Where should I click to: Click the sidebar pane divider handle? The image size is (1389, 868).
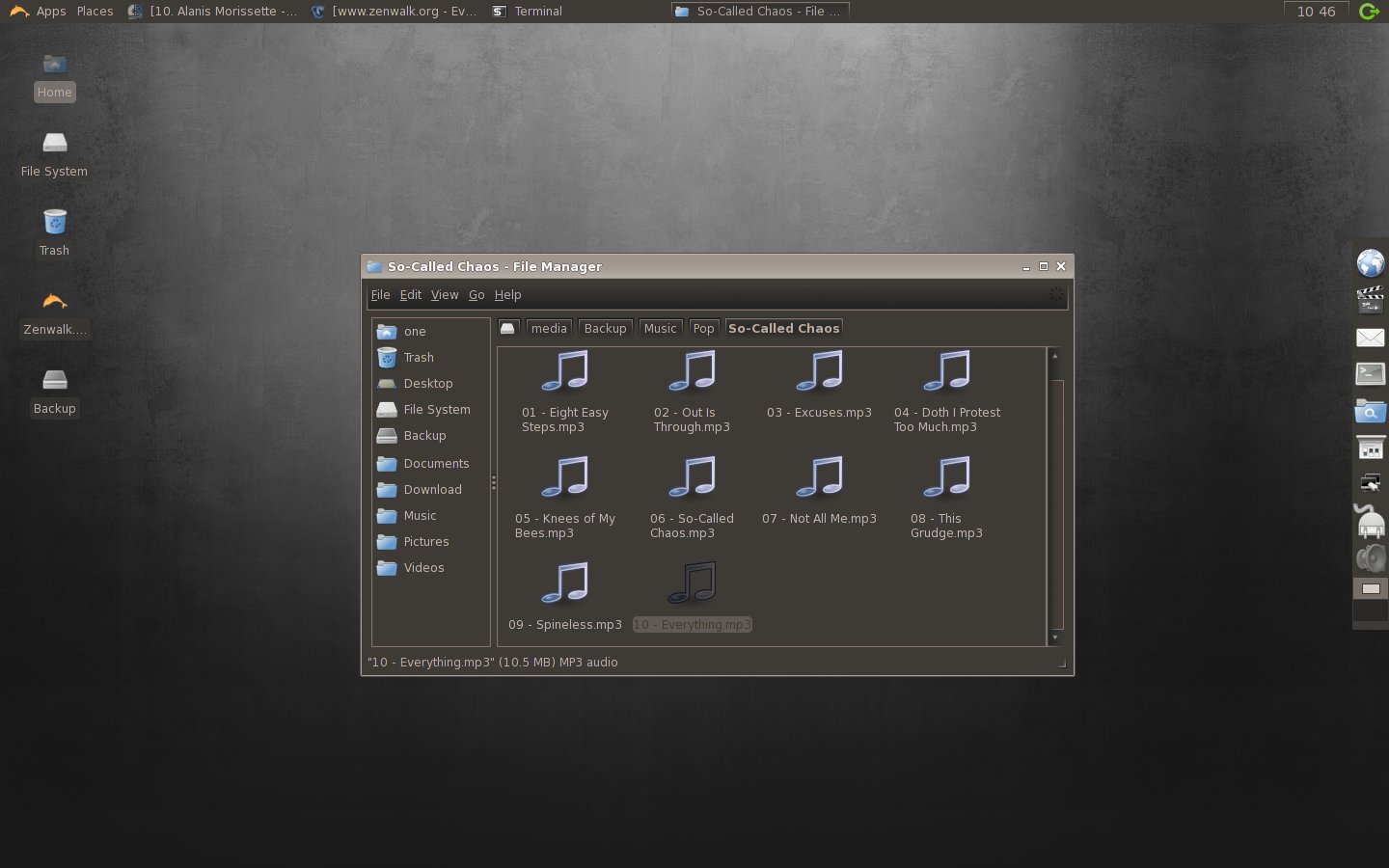(494, 482)
